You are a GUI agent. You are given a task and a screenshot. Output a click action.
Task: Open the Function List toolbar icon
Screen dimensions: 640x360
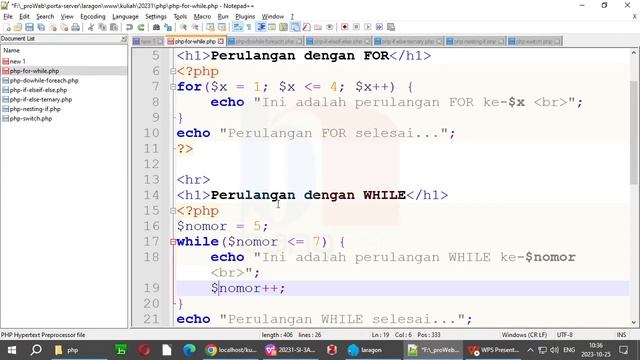click(x=306, y=27)
